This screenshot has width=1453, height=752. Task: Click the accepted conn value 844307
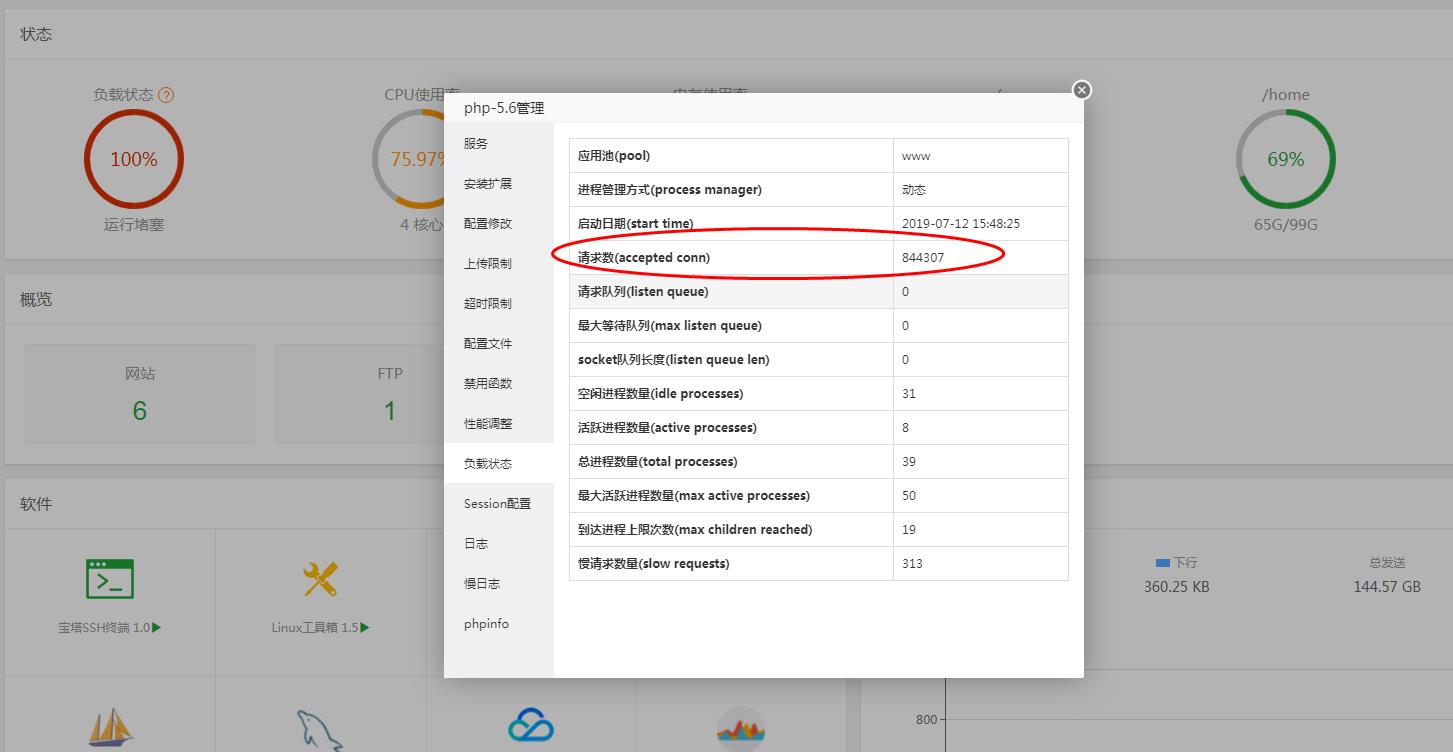pos(925,257)
